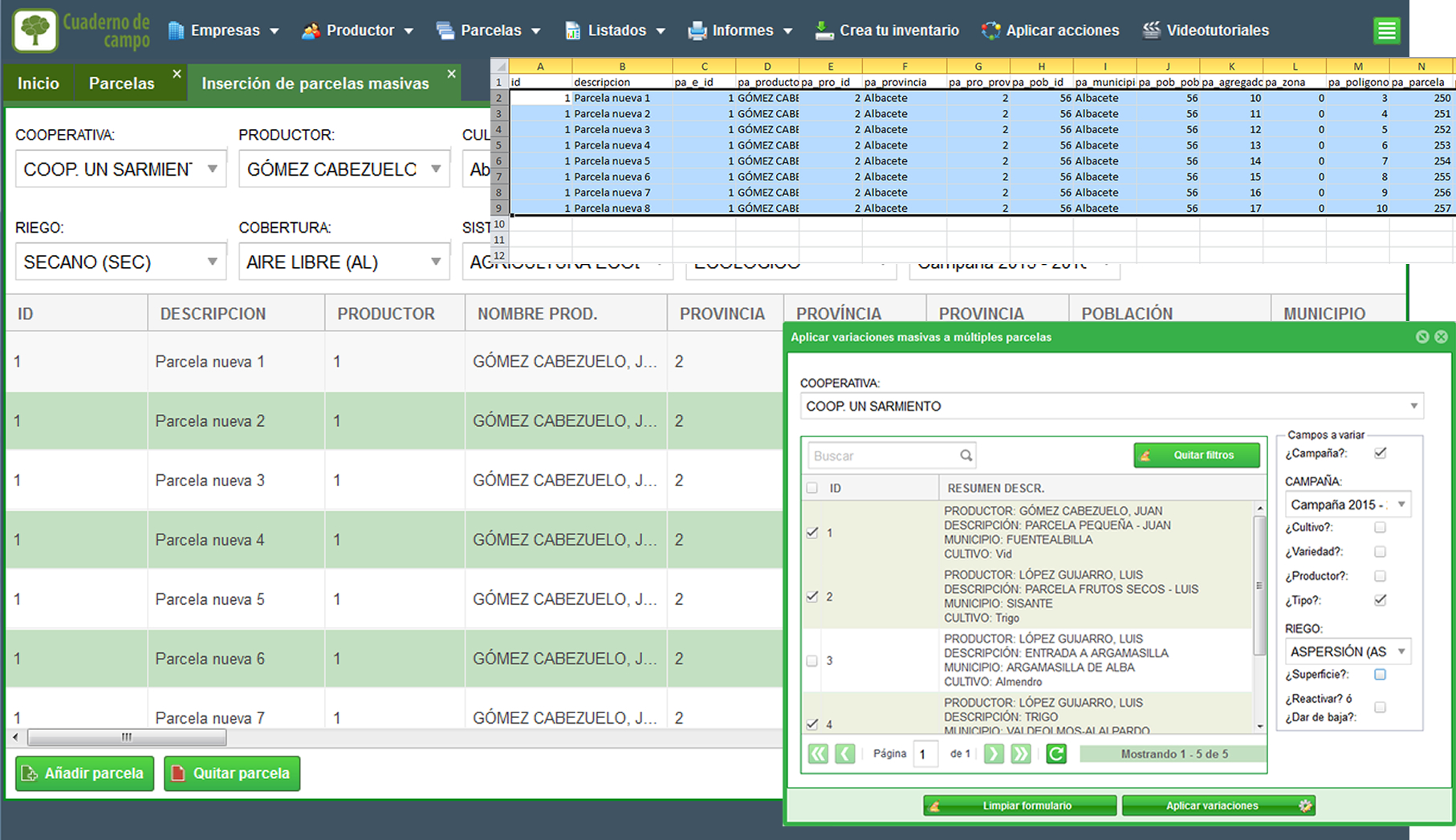
Task: Enable the ¿Productor? checkbox
Action: (1380, 575)
